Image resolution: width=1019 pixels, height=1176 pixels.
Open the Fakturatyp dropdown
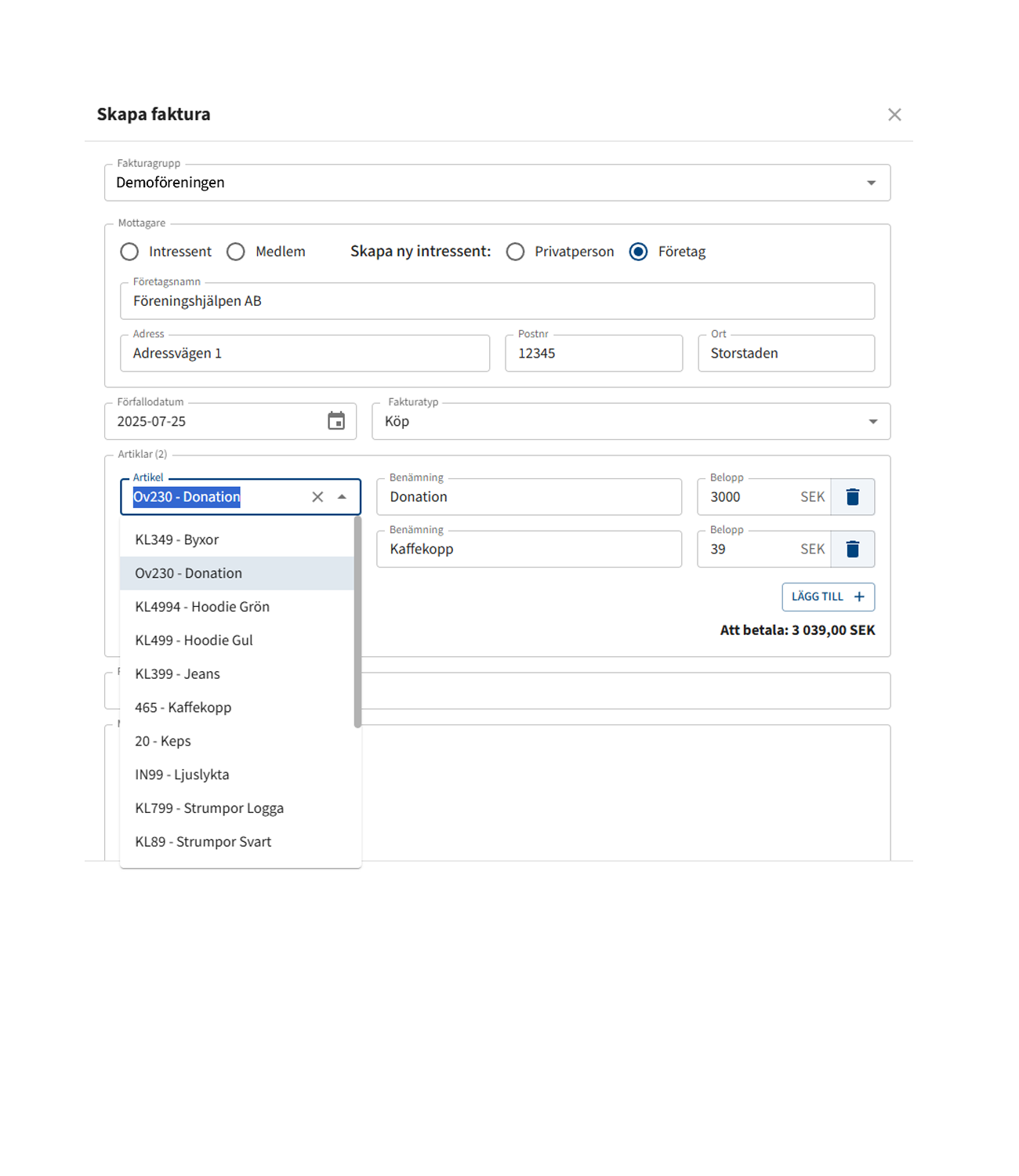pos(872,422)
